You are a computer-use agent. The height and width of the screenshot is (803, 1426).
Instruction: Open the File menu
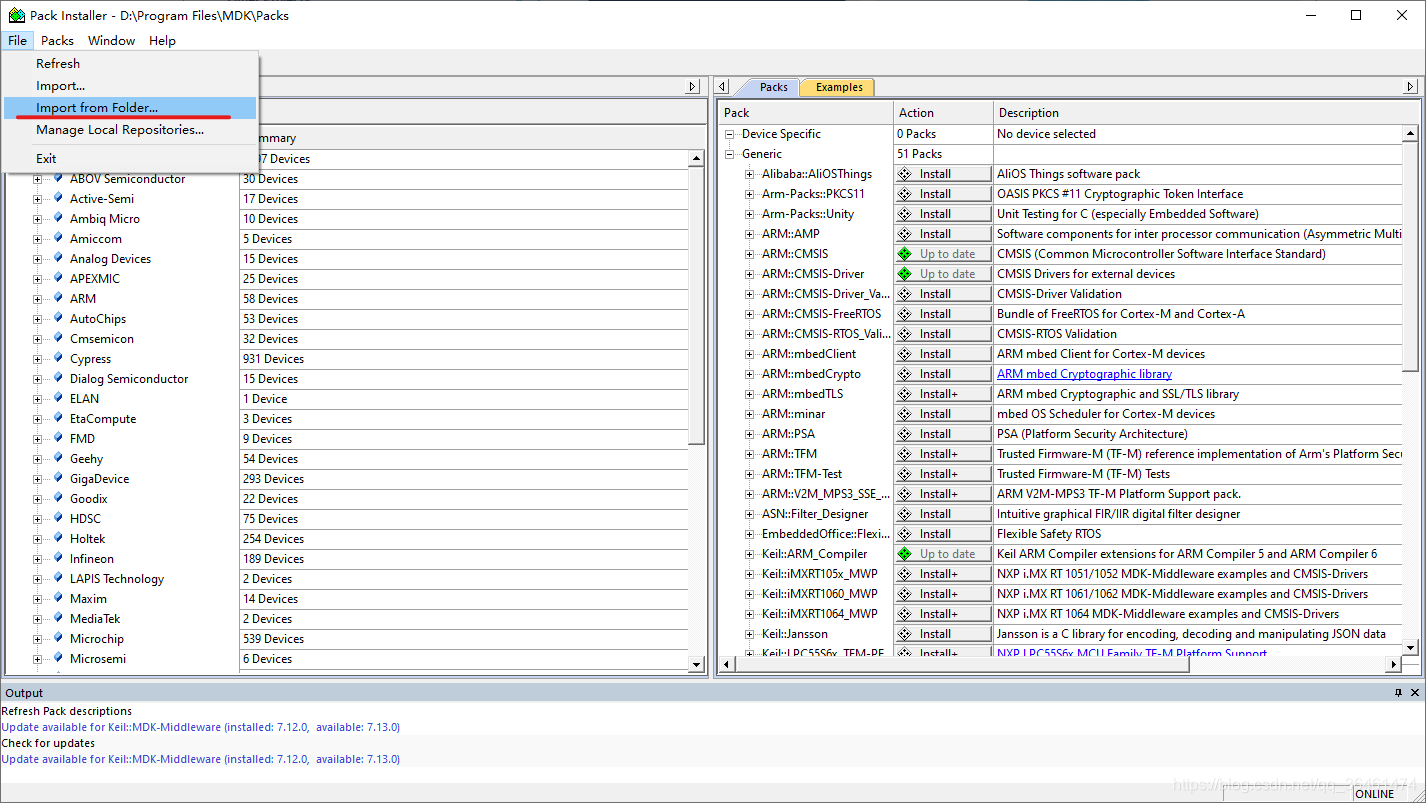(17, 40)
